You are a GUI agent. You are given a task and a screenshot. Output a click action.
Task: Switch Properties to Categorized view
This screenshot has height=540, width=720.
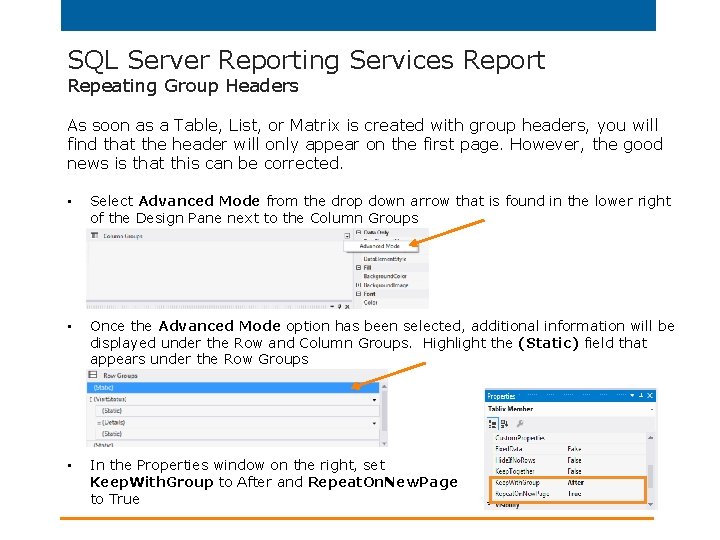tap(493, 424)
